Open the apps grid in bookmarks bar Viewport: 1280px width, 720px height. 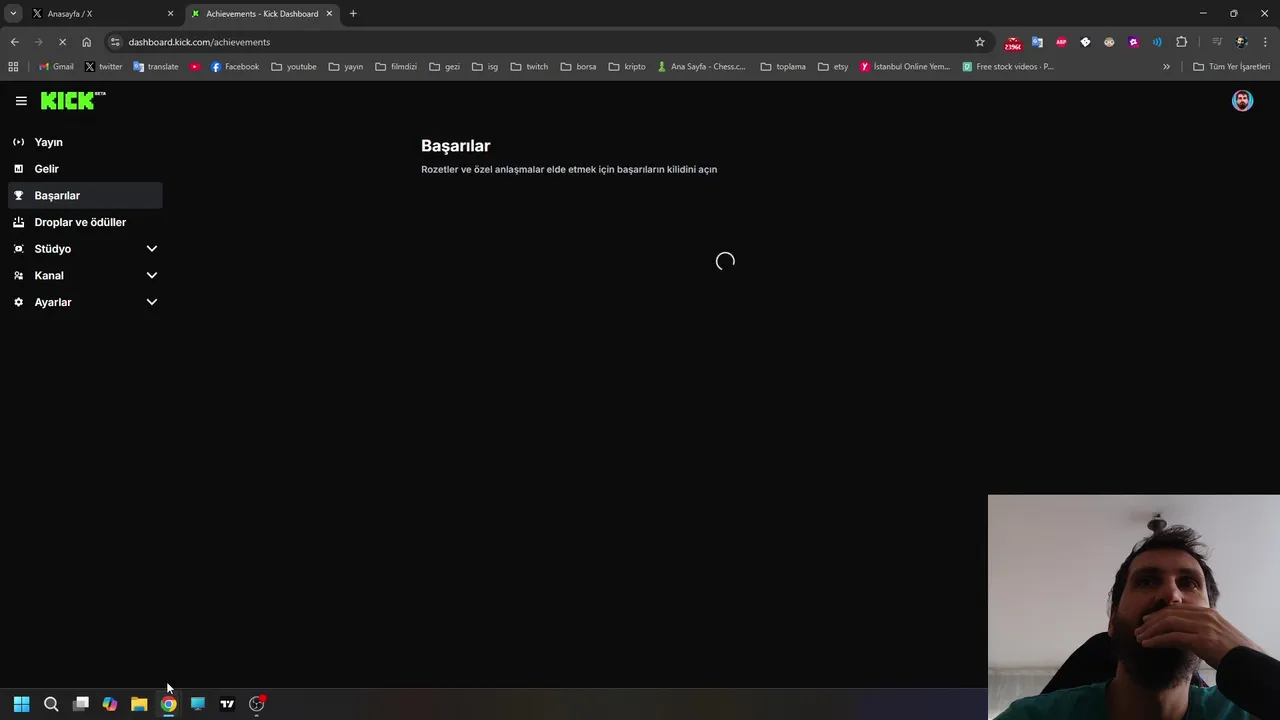pyautogui.click(x=13, y=67)
